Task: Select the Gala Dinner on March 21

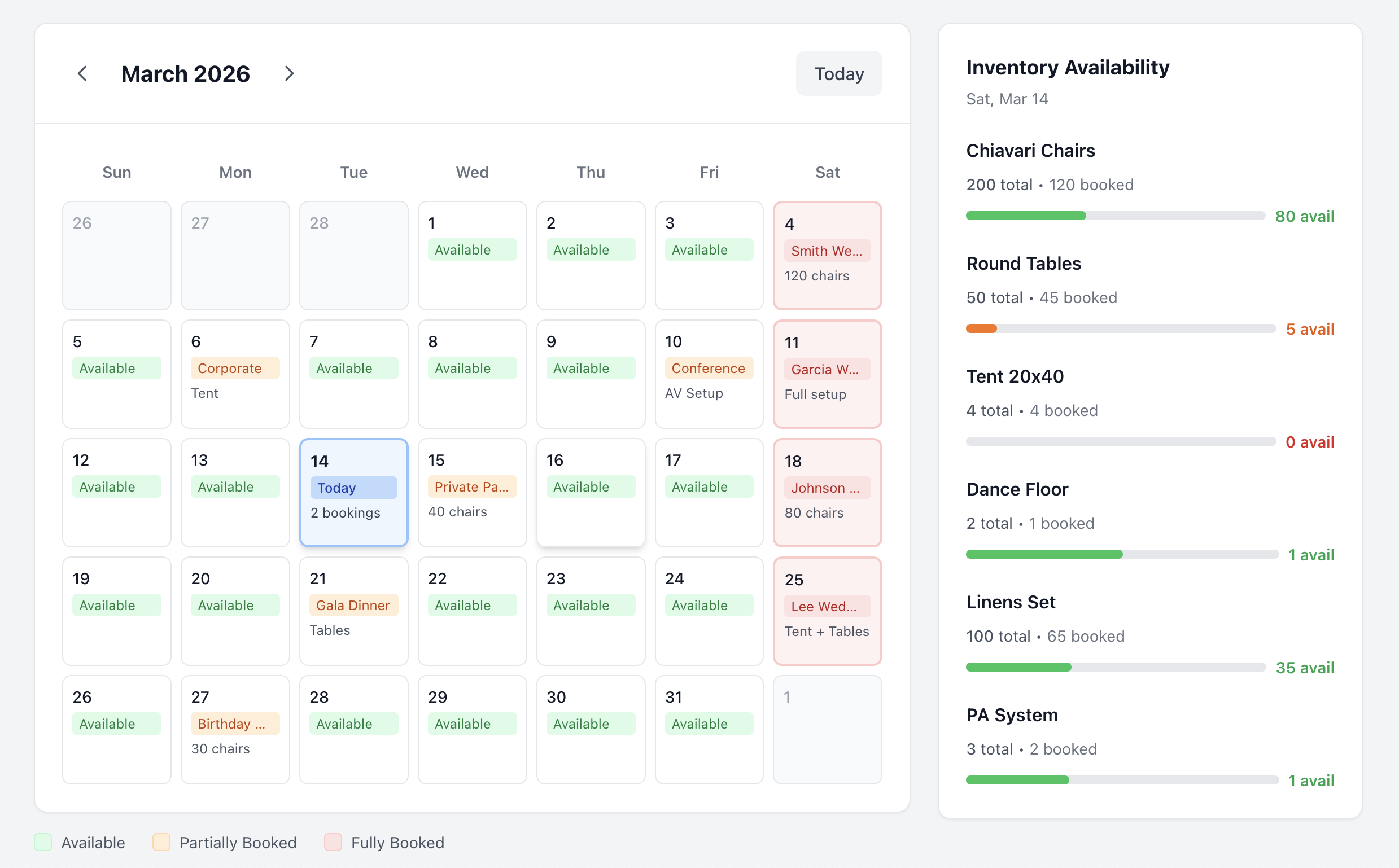Action: tap(353, 605)
